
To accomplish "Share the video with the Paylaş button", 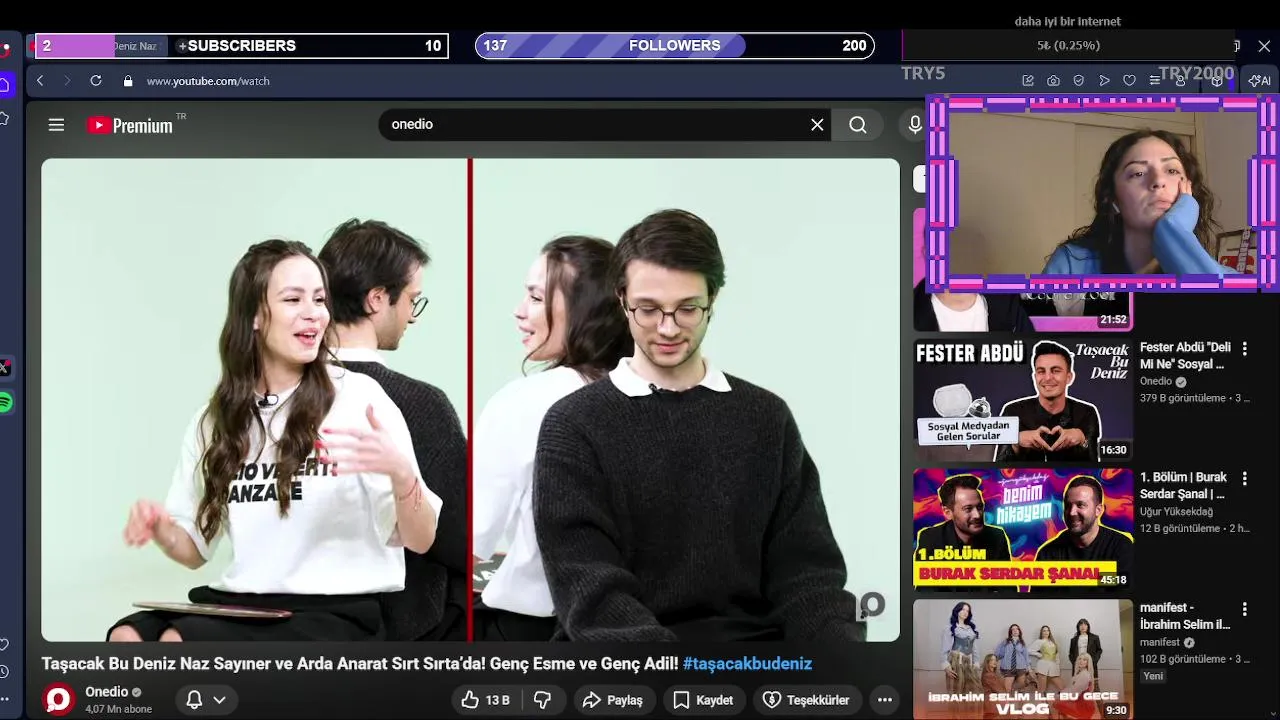I will pos(613,700).
